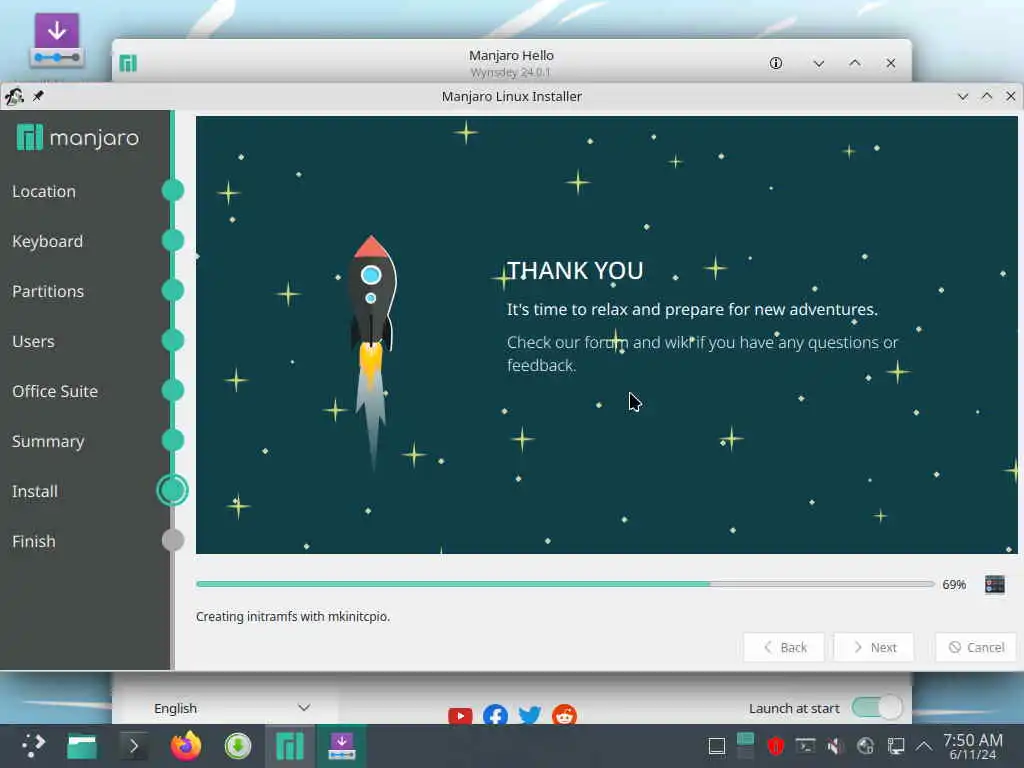Minimize the Manjaro Hello window

pyautogui.click(x=819, y=63)
